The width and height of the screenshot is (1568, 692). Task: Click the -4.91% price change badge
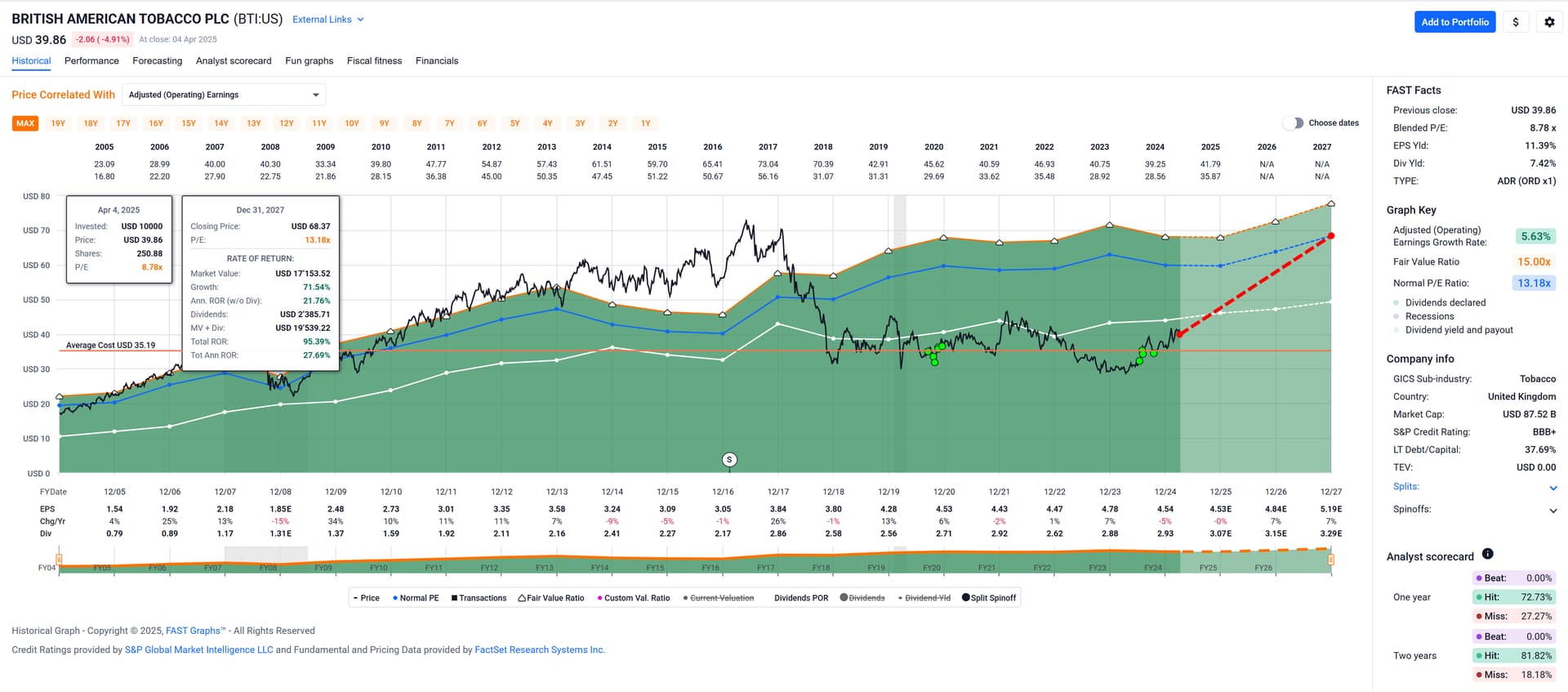pos(103,39)
